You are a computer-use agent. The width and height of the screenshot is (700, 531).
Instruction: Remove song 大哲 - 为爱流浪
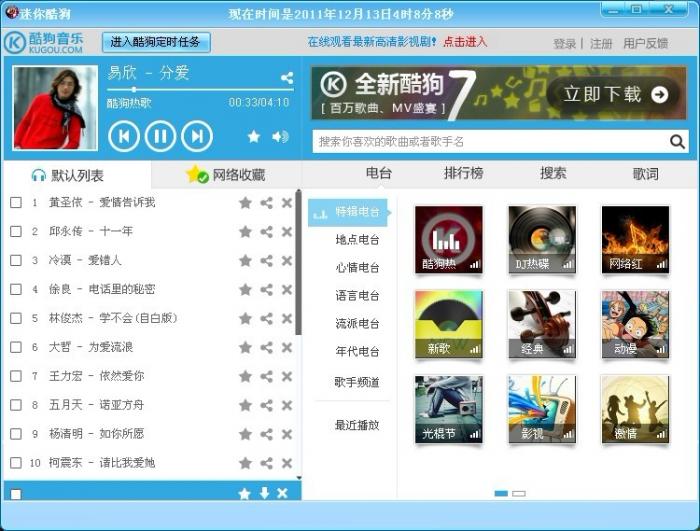coord(287,347)
